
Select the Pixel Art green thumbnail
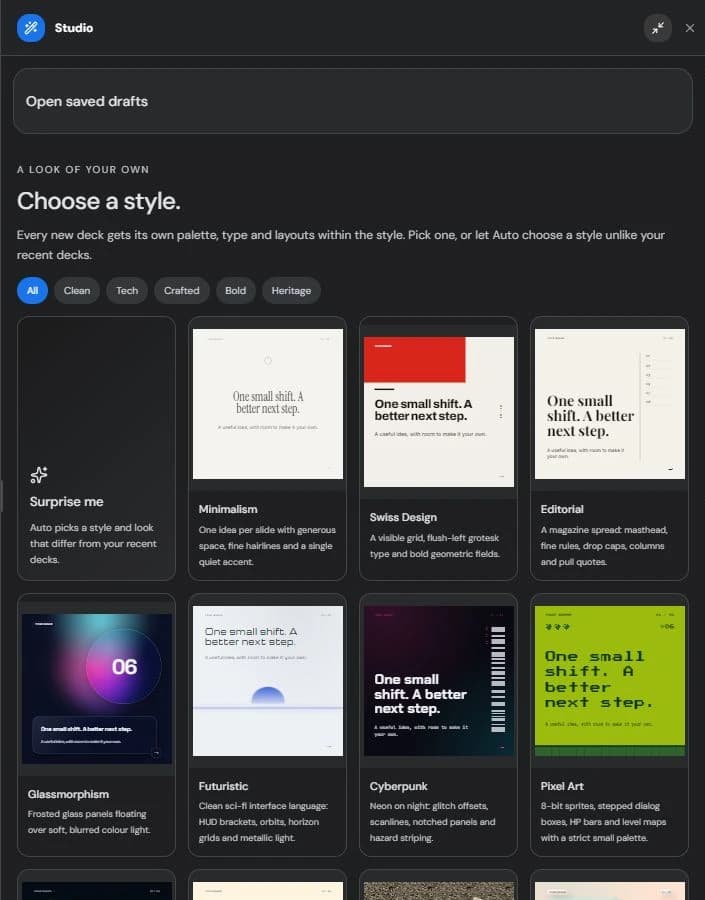click(610, 681)
